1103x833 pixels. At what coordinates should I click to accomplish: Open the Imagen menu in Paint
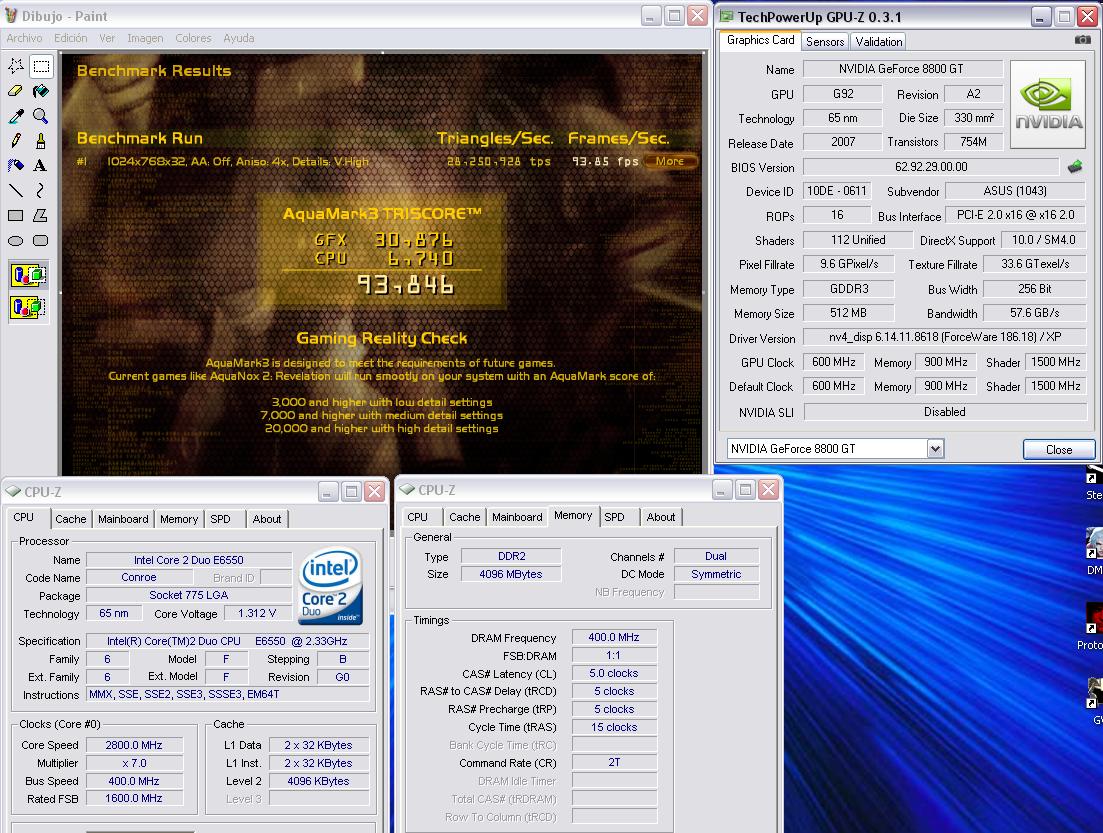[x=146, y=38]
